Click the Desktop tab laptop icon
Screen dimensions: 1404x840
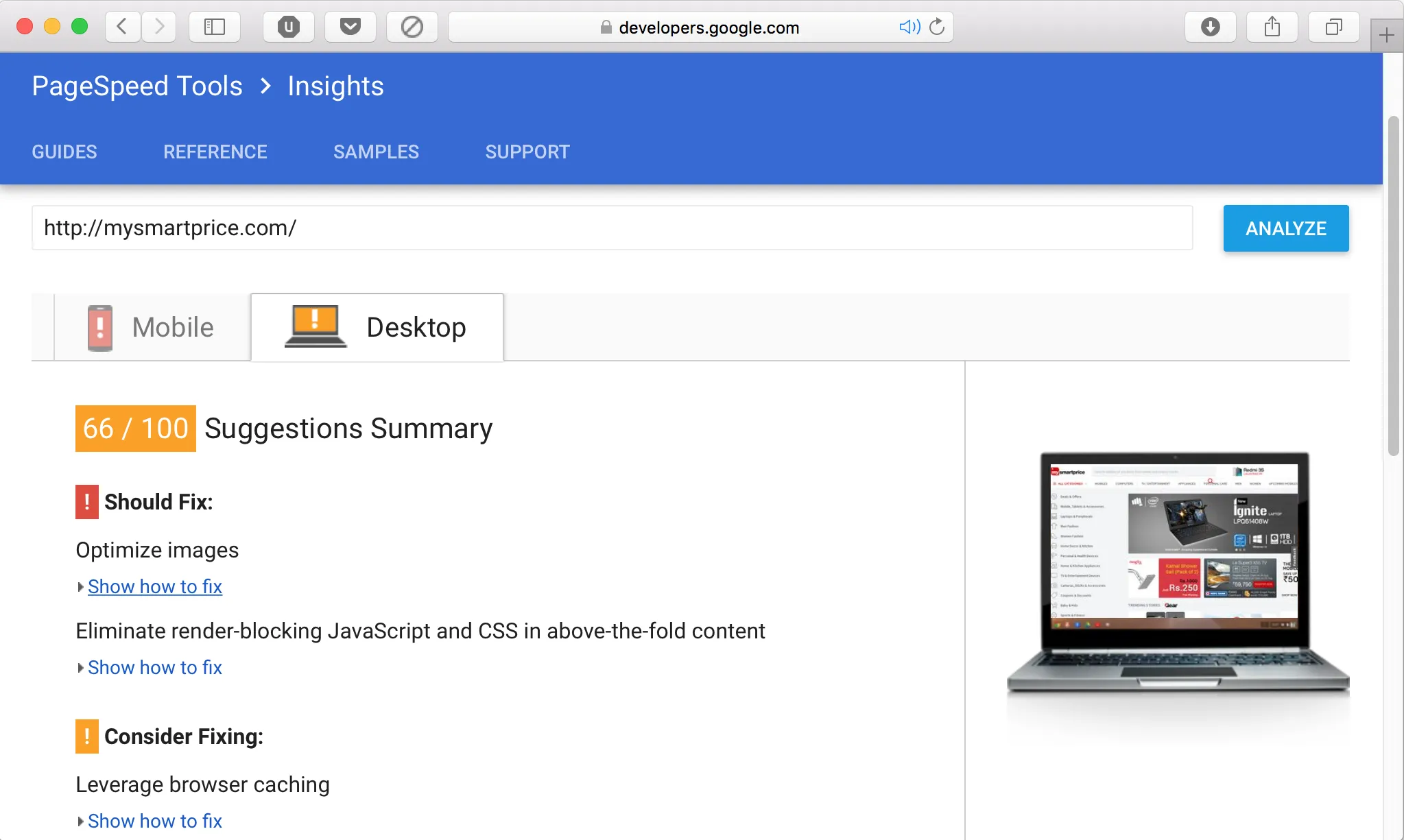pyautogui.click(x=315, y=325)
